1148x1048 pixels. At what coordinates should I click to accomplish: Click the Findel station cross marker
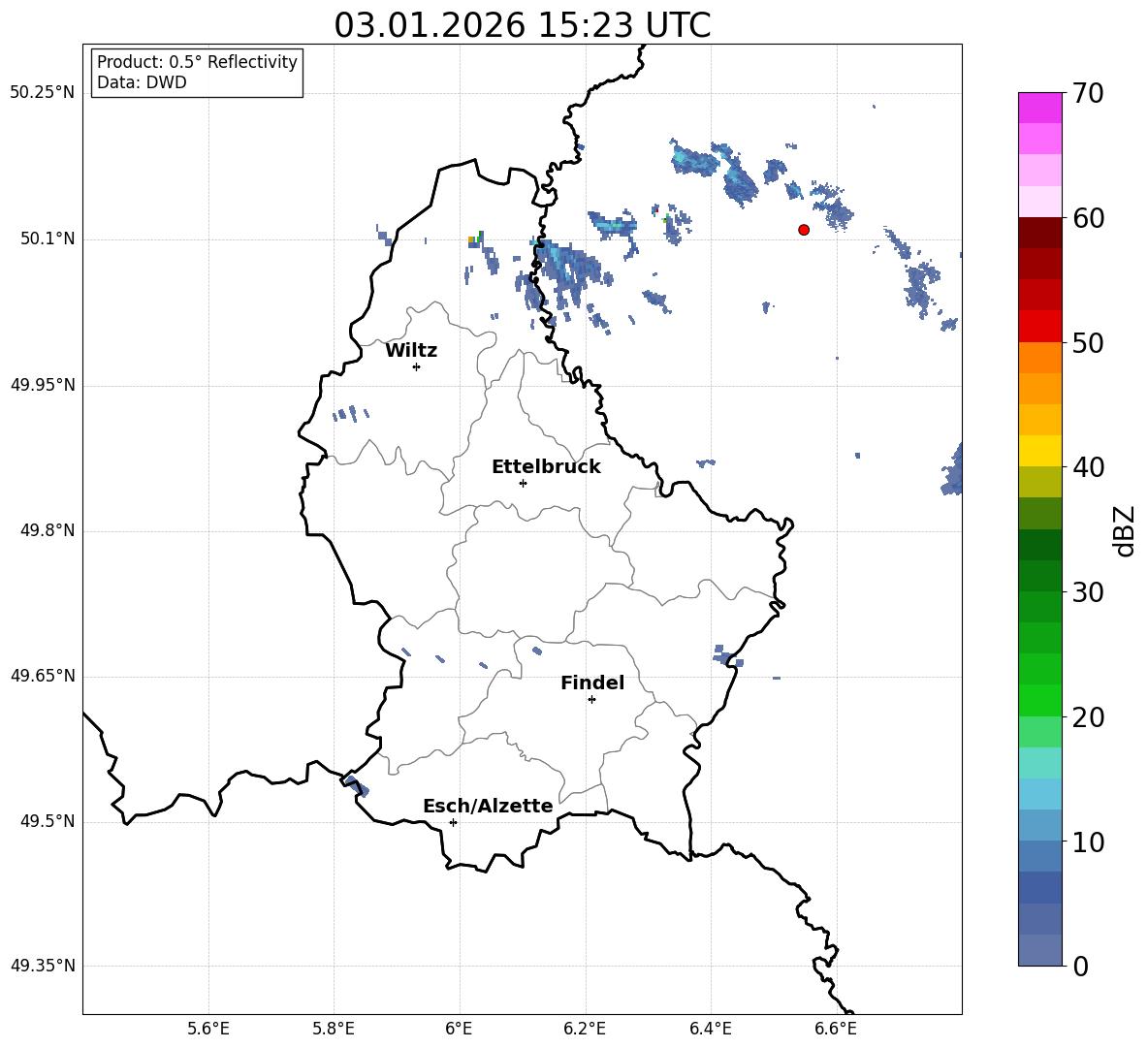click(591, 700)
